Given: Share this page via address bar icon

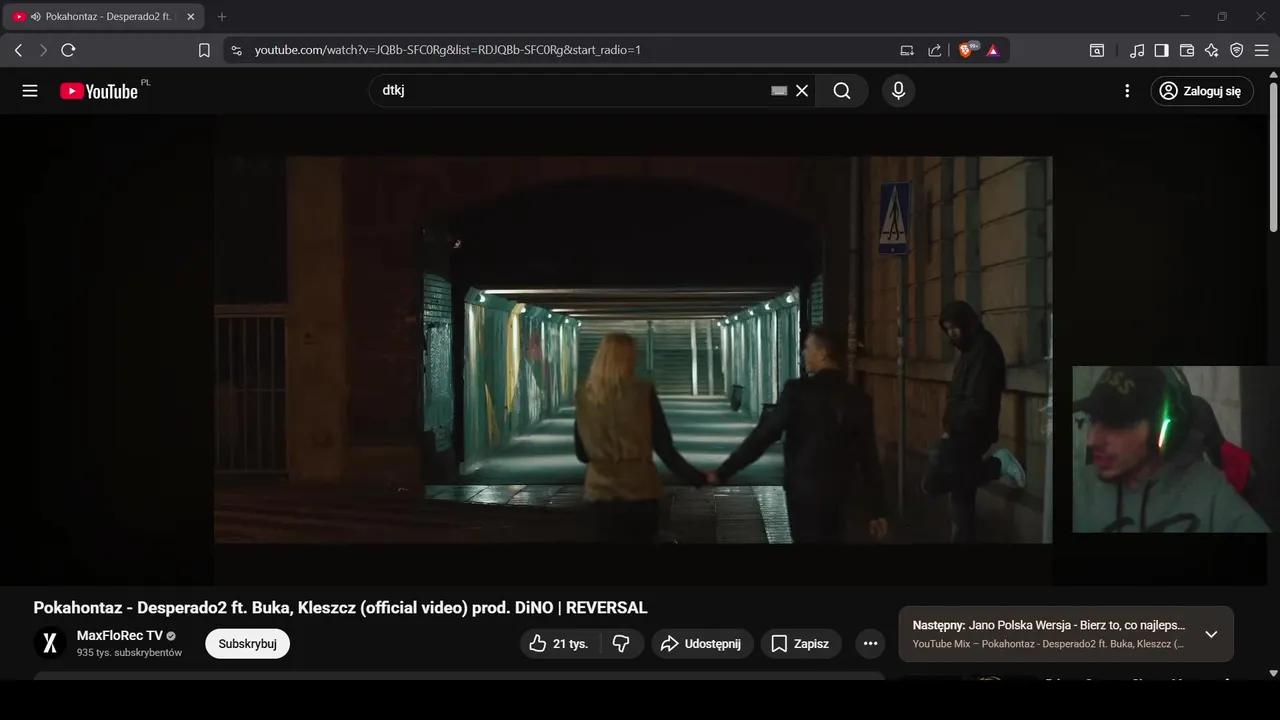Looking at the screenshot, I should [x=934, y=50].
